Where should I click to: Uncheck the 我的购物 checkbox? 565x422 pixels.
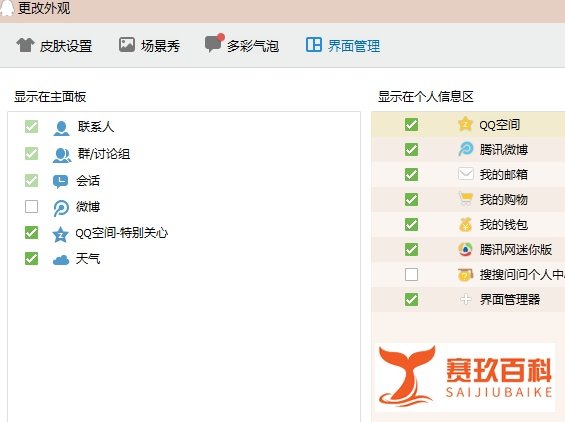click(x=411, y=199)
